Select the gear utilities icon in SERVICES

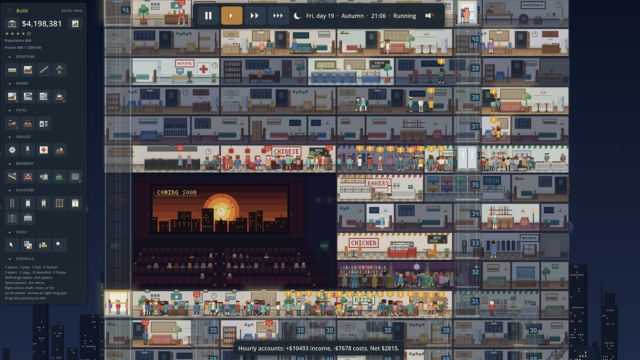click(12, 150)
